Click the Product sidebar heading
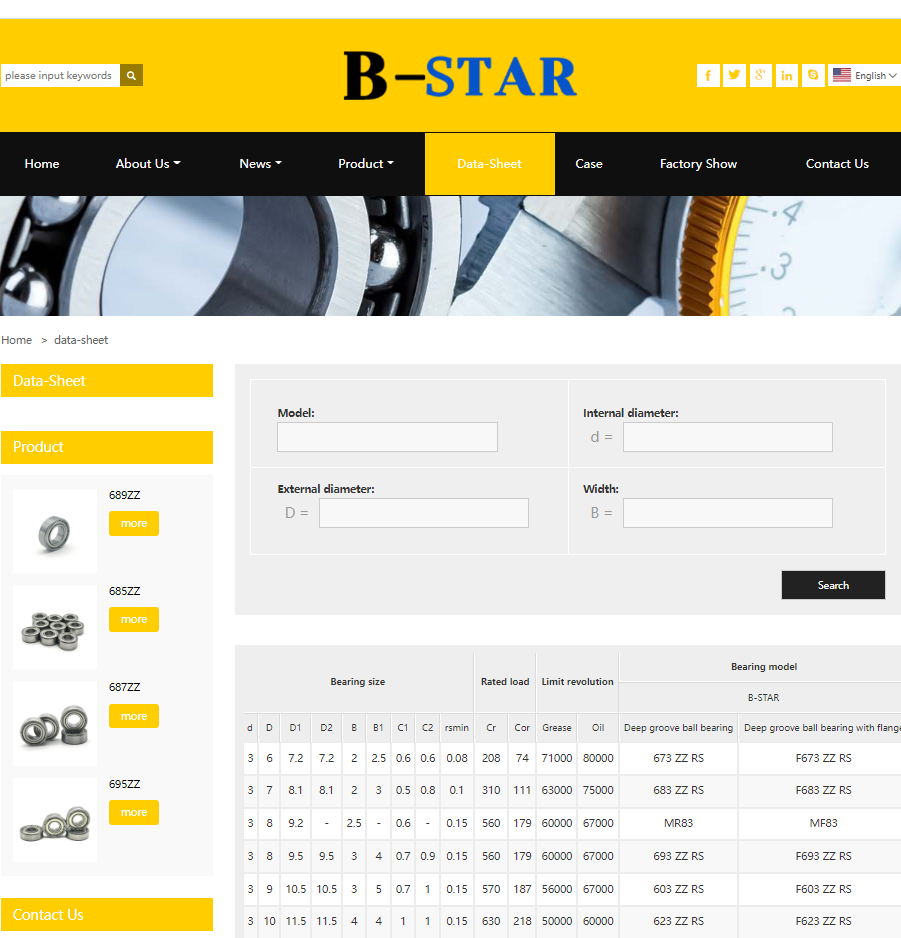Image resolution: width=901 pixels, height=938 pixels. (107, 447)
